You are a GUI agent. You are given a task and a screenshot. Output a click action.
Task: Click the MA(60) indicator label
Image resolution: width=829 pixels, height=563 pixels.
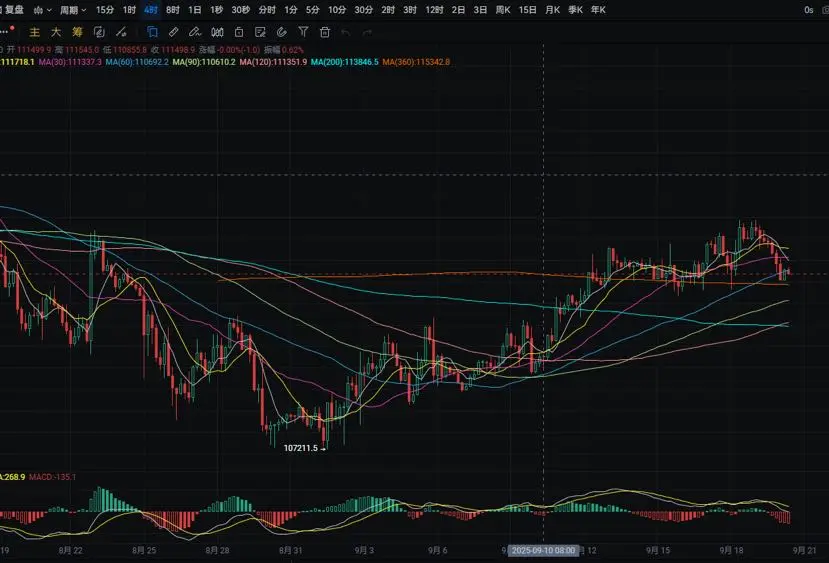click(x=137, y=62)
